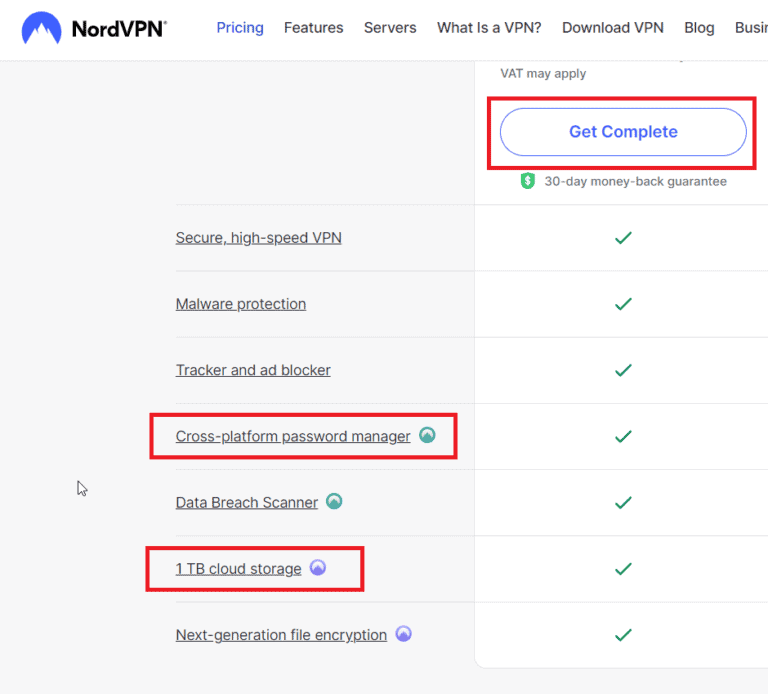The image size is (768, 694).
Task: Click checkmark in Secure, high-speed VPN row
Action: point(623,238)
